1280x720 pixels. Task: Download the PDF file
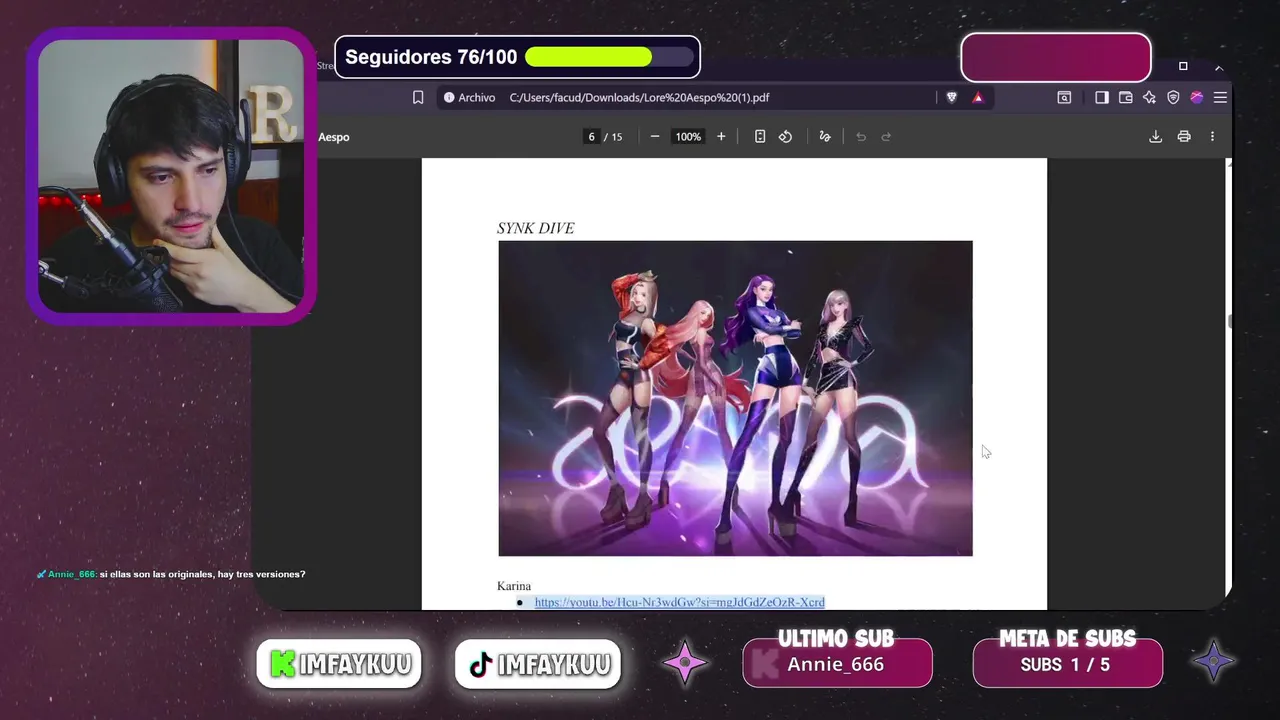pyautogui.click(x=1155, y=136)
